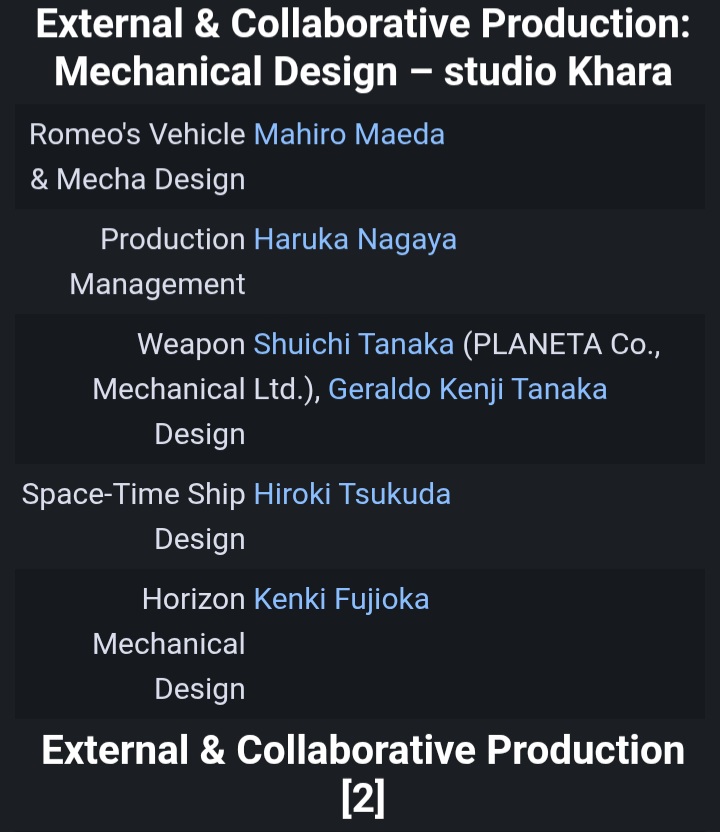The width and height of the screenshot is (720, 832).
Task: Open the Haruka Nagaya link
Action: point(355,239)
